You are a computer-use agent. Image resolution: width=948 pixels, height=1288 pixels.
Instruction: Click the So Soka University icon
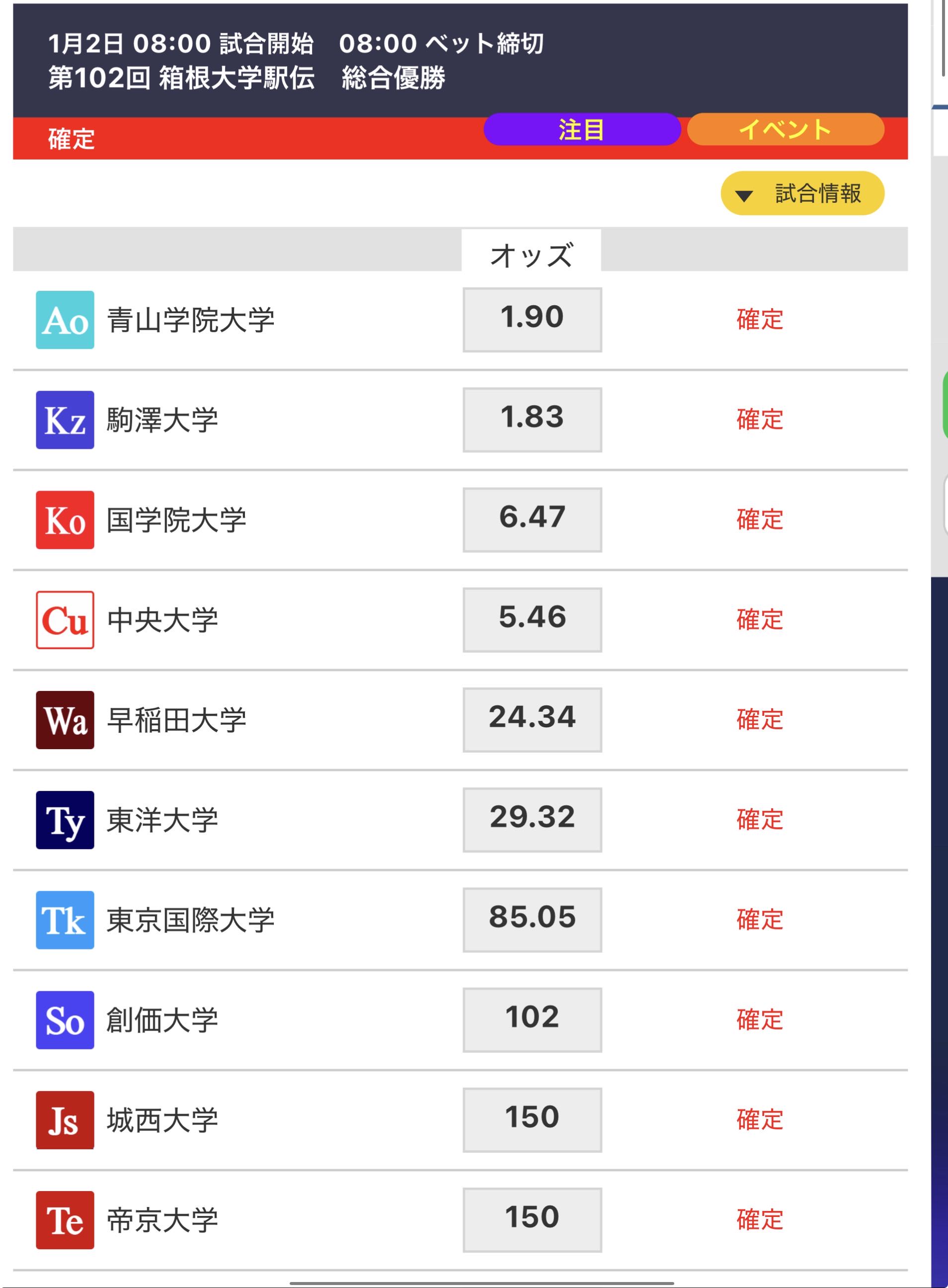65,1020
